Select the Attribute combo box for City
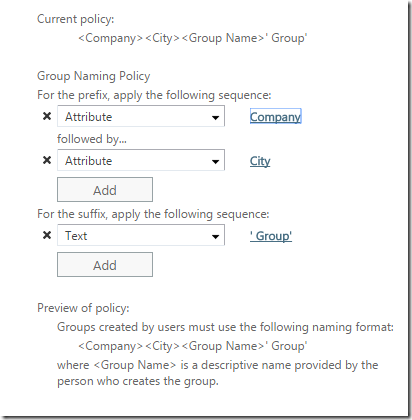412x420 pixels. [141, 160]
